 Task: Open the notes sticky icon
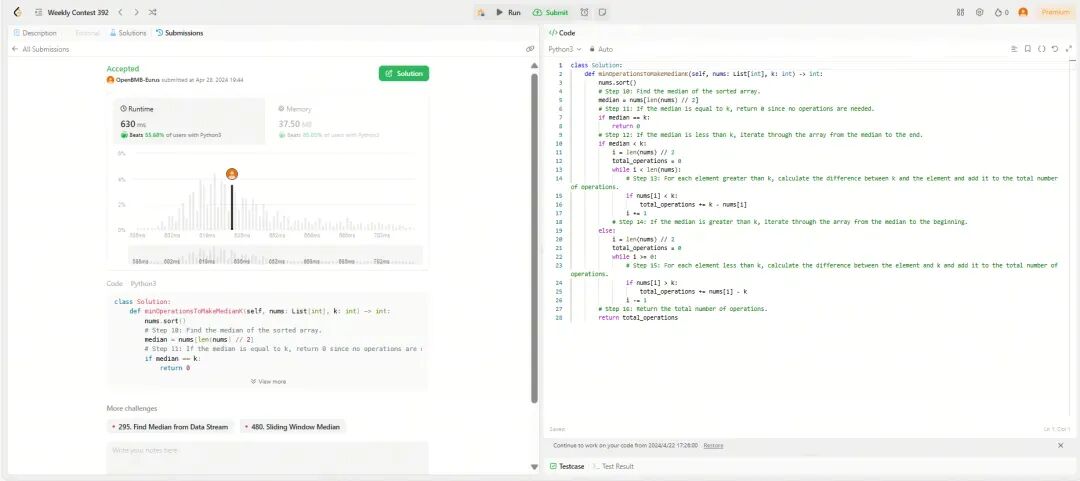(602, 12)
